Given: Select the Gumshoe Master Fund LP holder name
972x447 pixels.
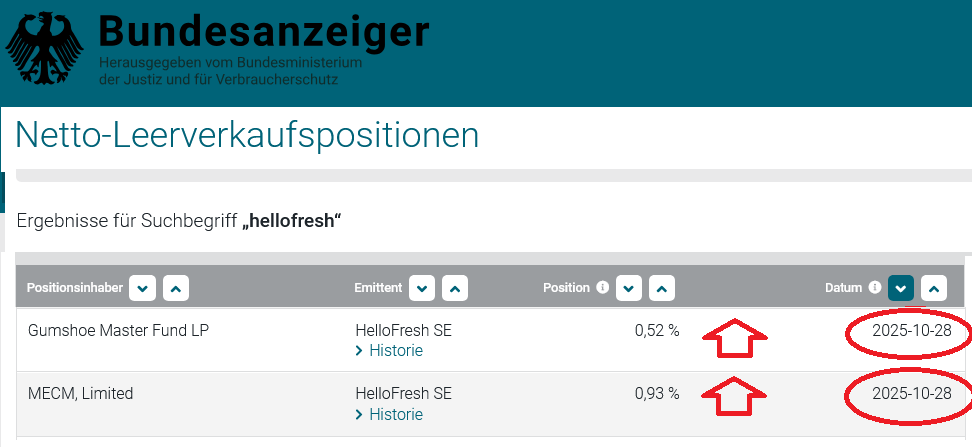Looking at the screenshot, I should pos(118,330).
